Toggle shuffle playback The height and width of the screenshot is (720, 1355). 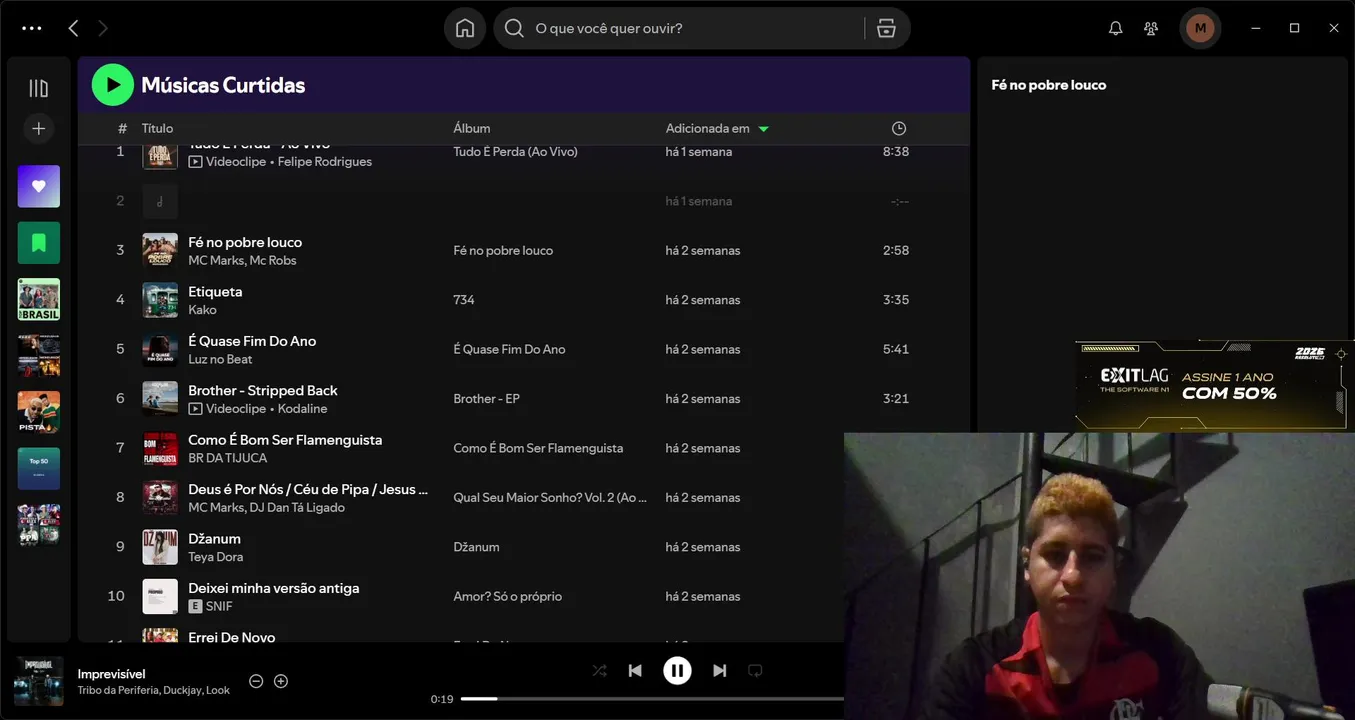coord(599,671)
